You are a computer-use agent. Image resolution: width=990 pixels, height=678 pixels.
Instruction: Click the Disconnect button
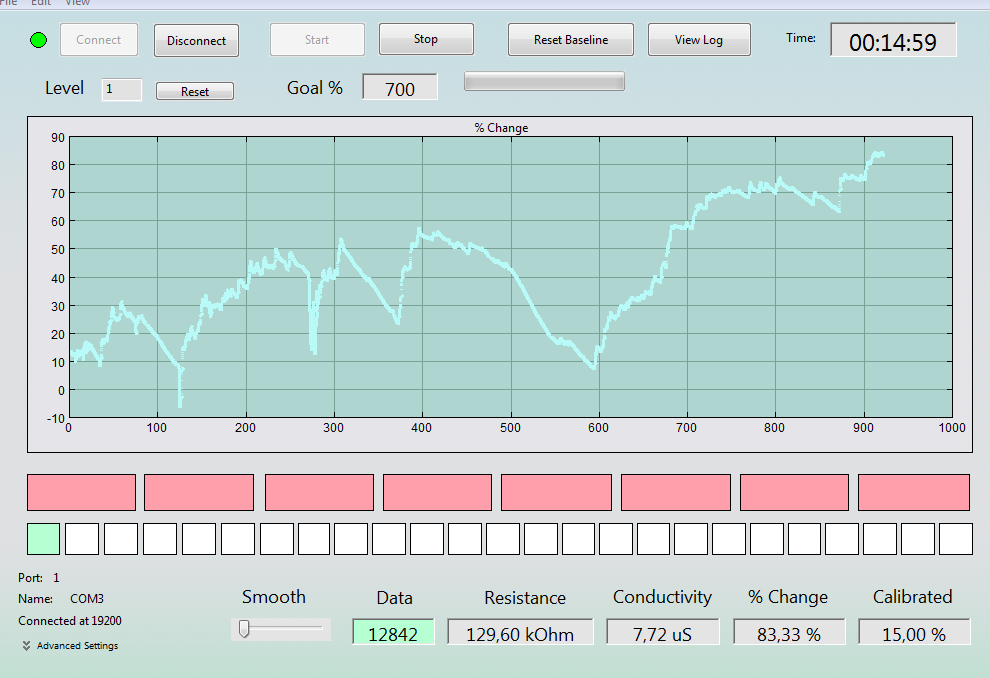click(196, 40)
